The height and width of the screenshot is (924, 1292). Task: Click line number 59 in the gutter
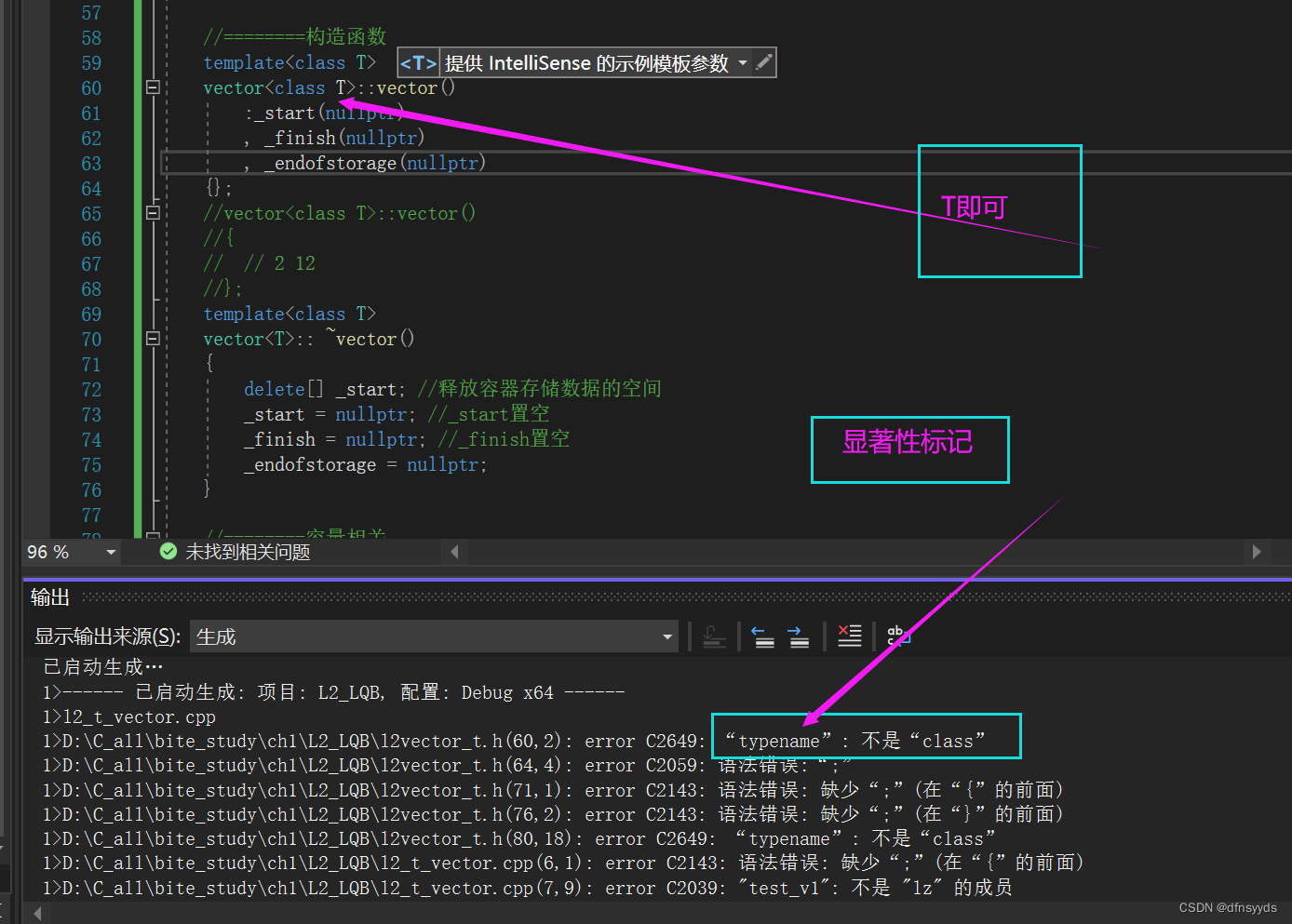tap(91, 63)
